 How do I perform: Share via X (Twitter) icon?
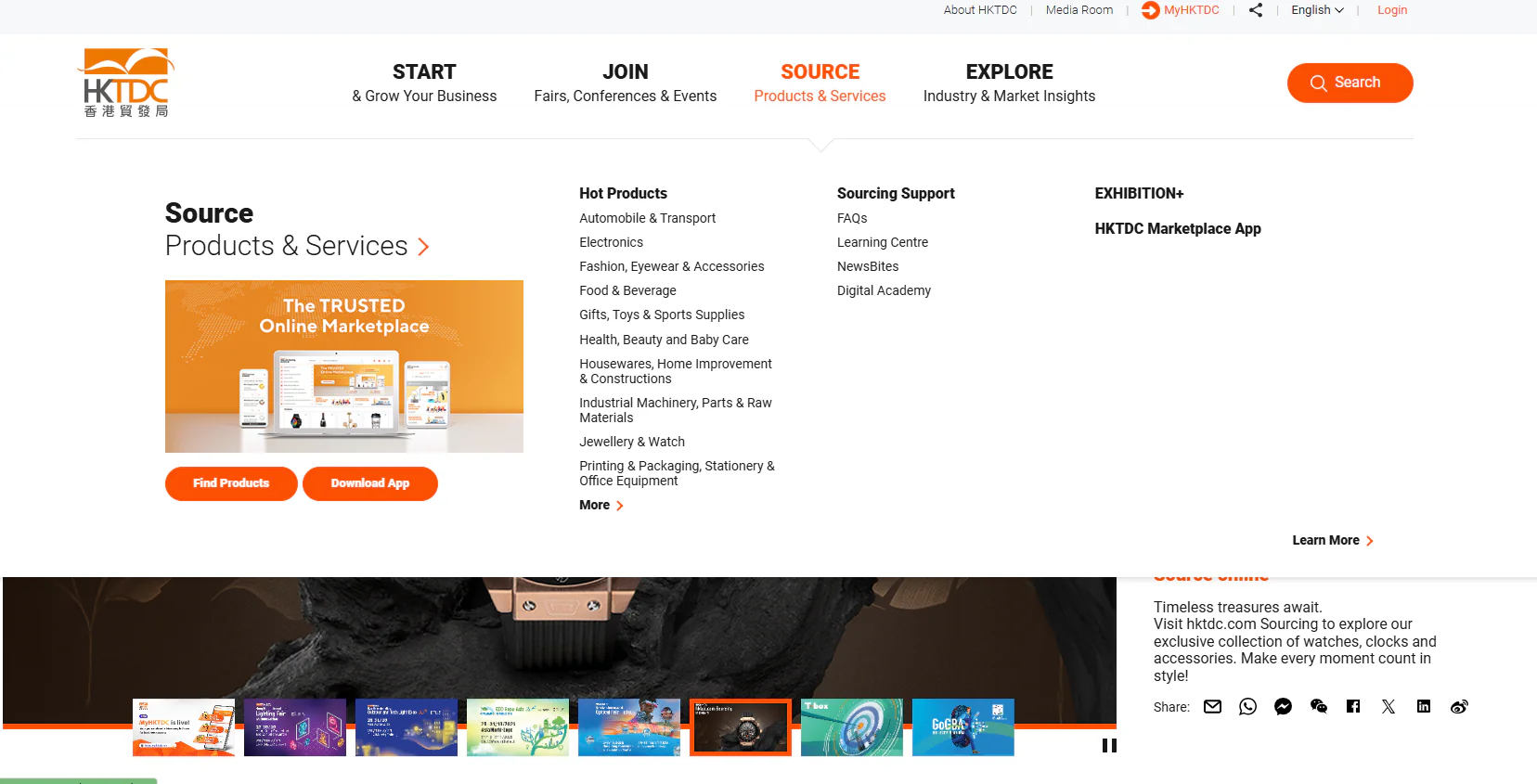pyautogui.click(x=1388, y=707)
